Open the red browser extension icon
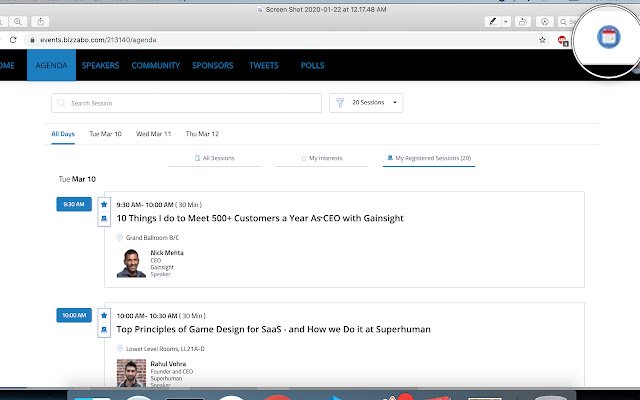 click(x=562, y=40)
